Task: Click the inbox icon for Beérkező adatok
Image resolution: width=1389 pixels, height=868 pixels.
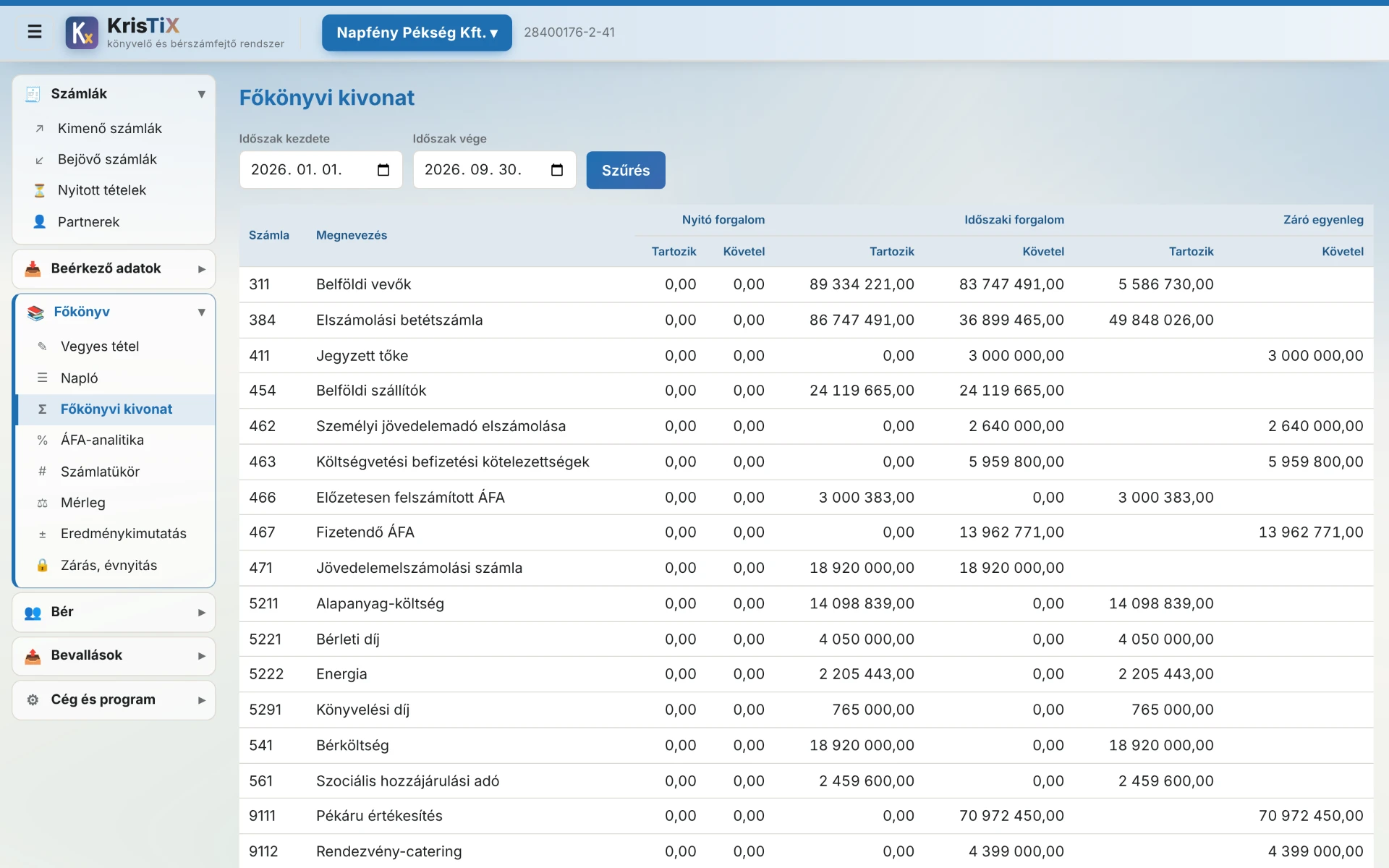Action: click(33, 269)
